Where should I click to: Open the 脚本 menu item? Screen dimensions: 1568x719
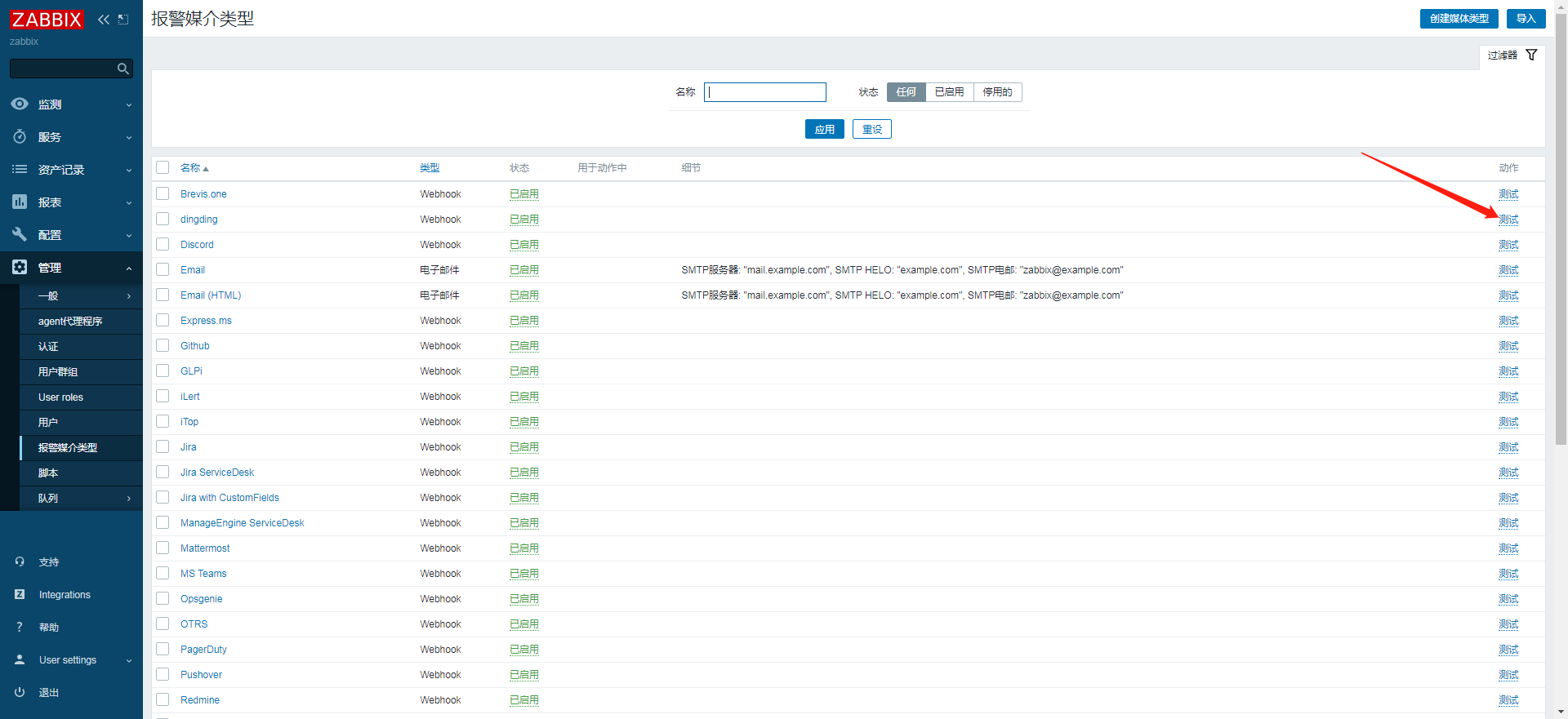click(81, 473)
